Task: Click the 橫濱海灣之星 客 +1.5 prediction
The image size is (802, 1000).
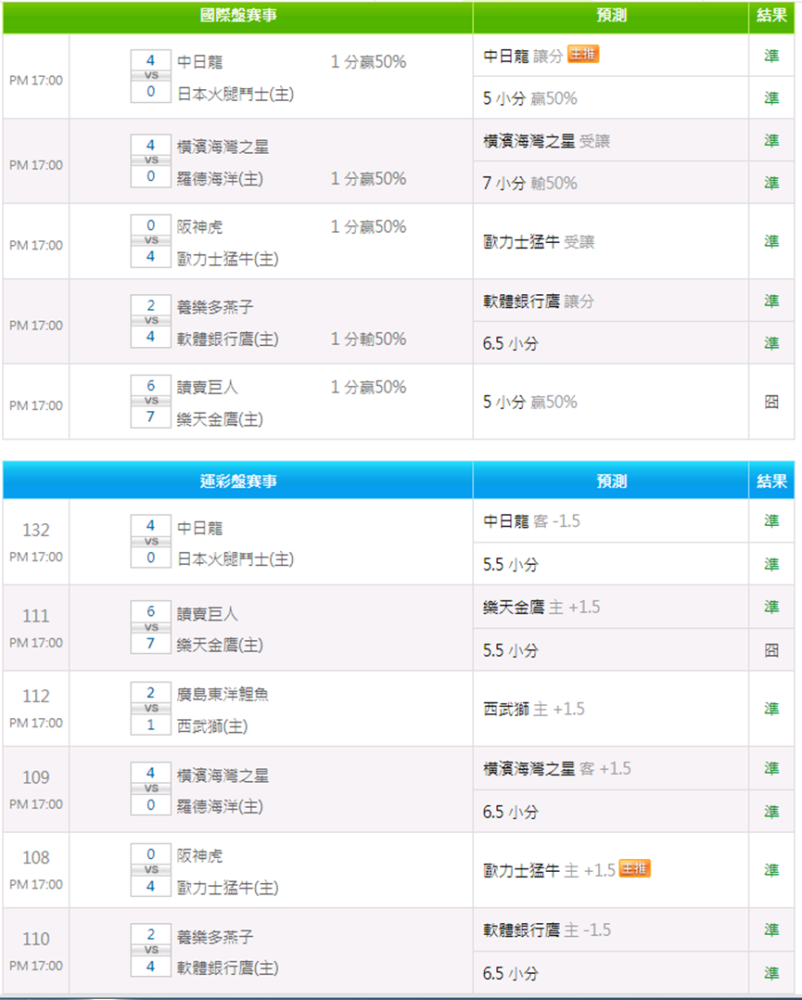Action: tap(557, 768)
